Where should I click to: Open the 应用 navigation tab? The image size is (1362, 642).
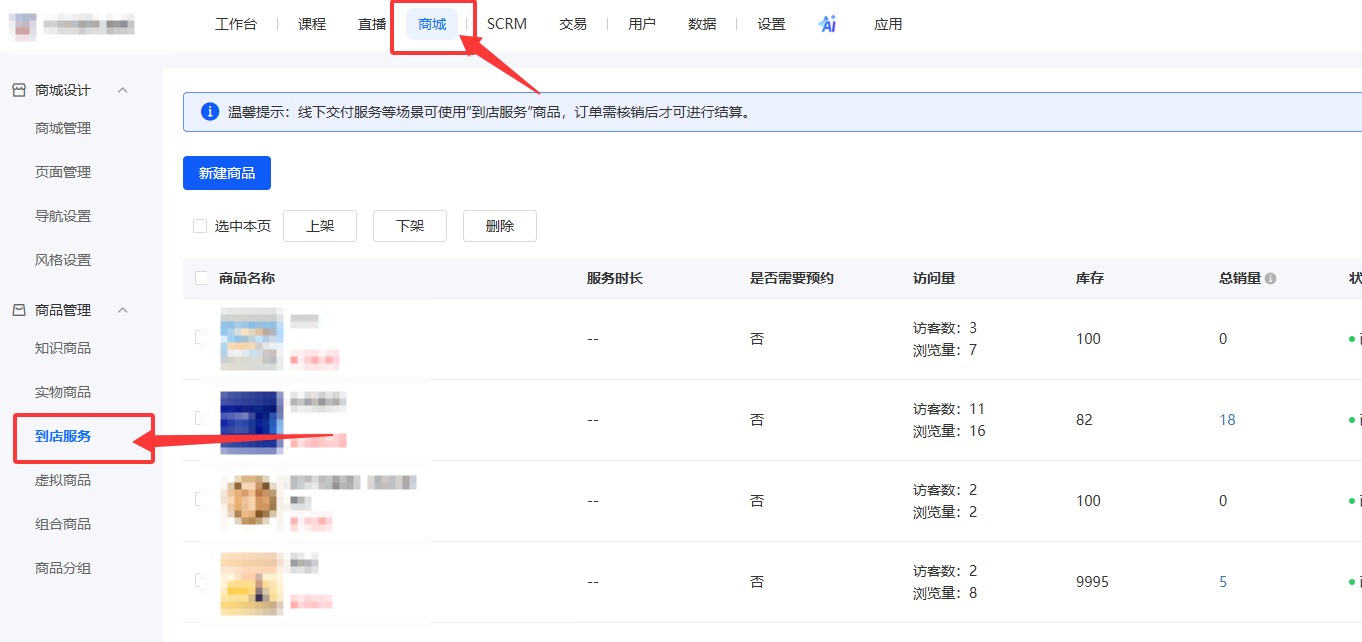tap(888, 24)
